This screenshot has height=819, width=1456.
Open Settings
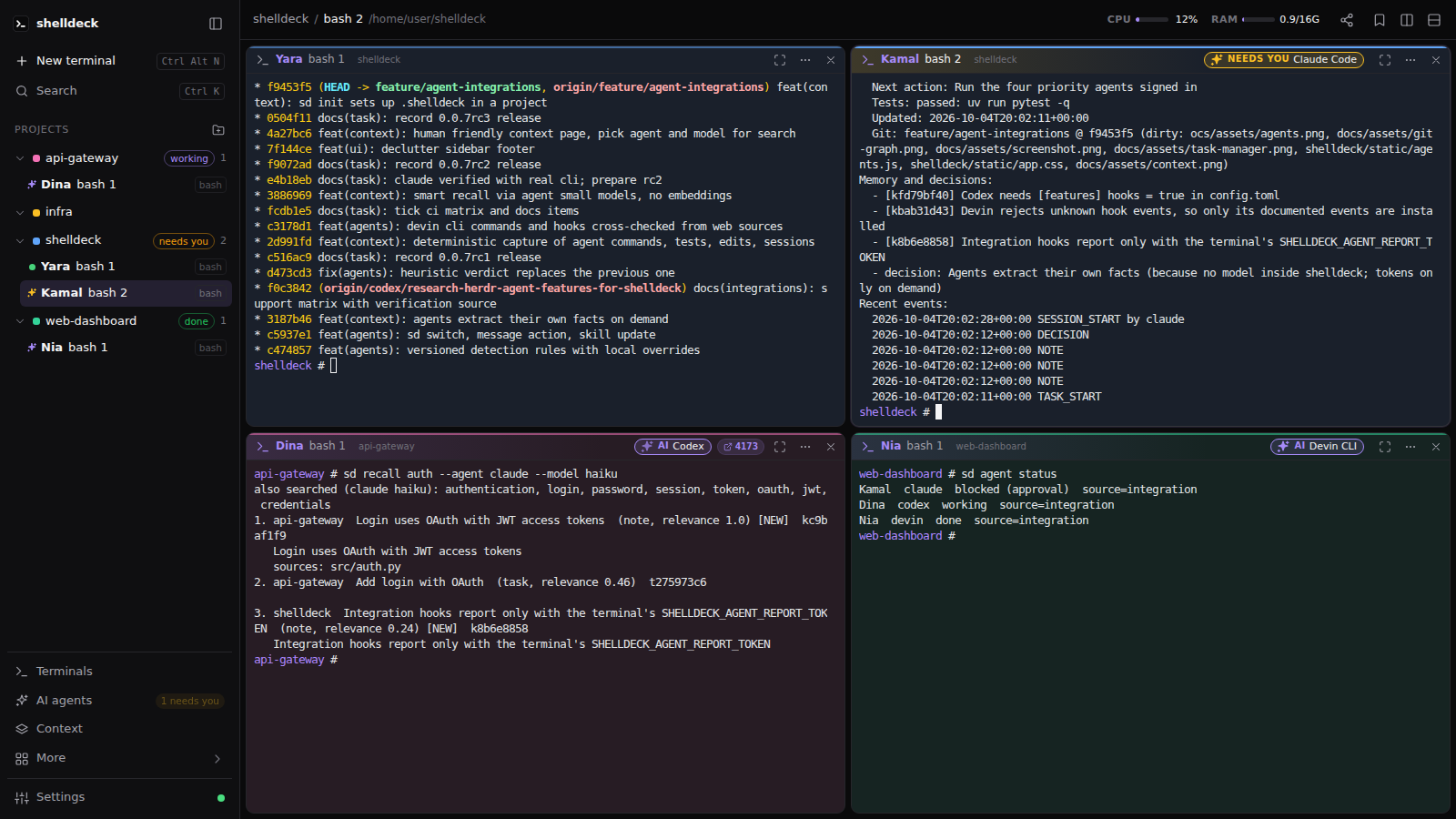pos(119,798)
